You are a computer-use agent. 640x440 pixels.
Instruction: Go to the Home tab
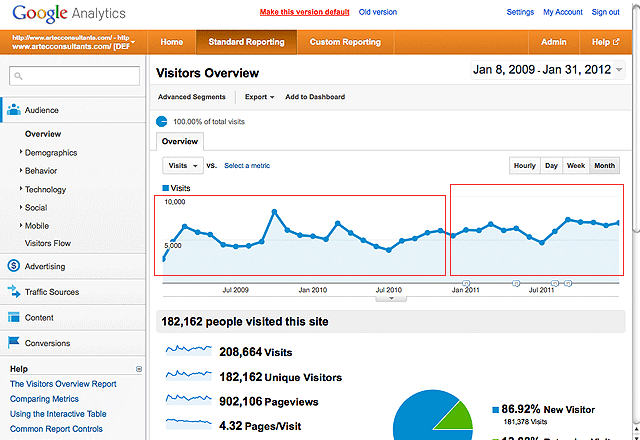(x=172, y=42)
